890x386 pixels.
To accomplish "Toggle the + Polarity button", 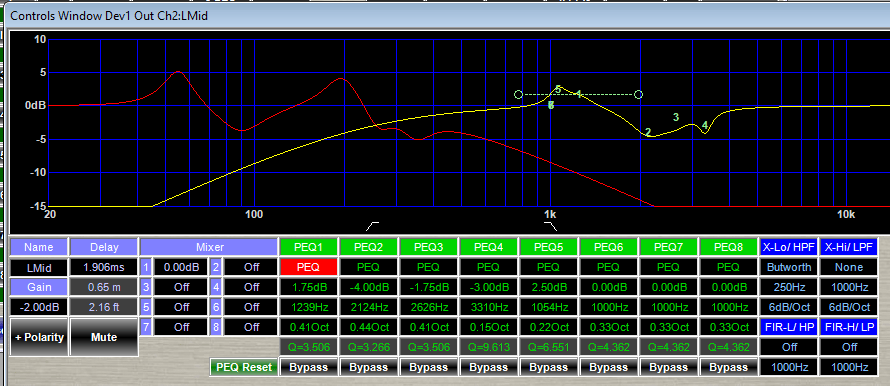I will 39,337.
